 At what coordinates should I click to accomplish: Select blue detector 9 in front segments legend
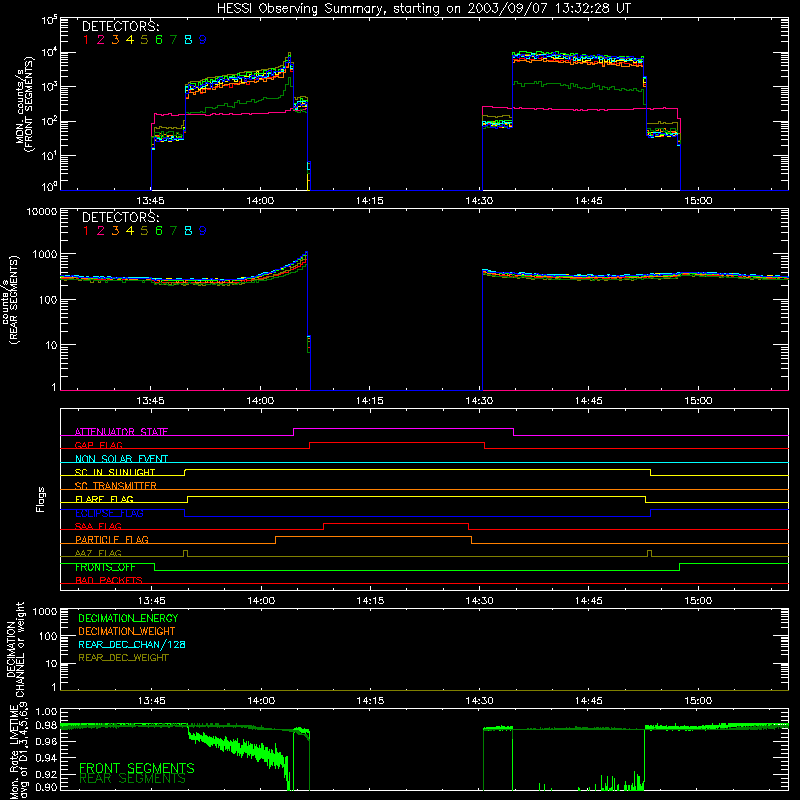203,40
